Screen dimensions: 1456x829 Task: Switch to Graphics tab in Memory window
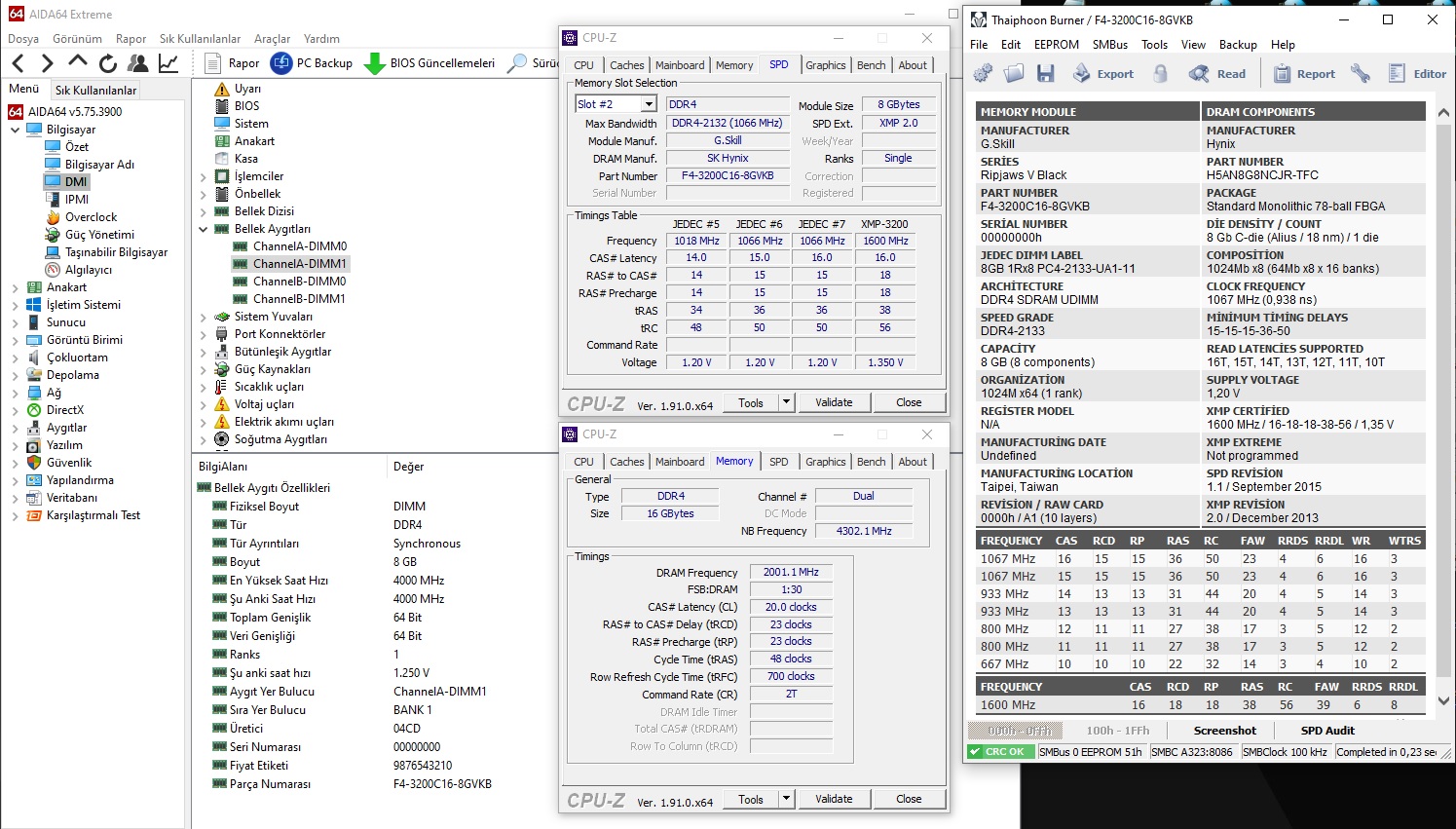click(826, 462)
